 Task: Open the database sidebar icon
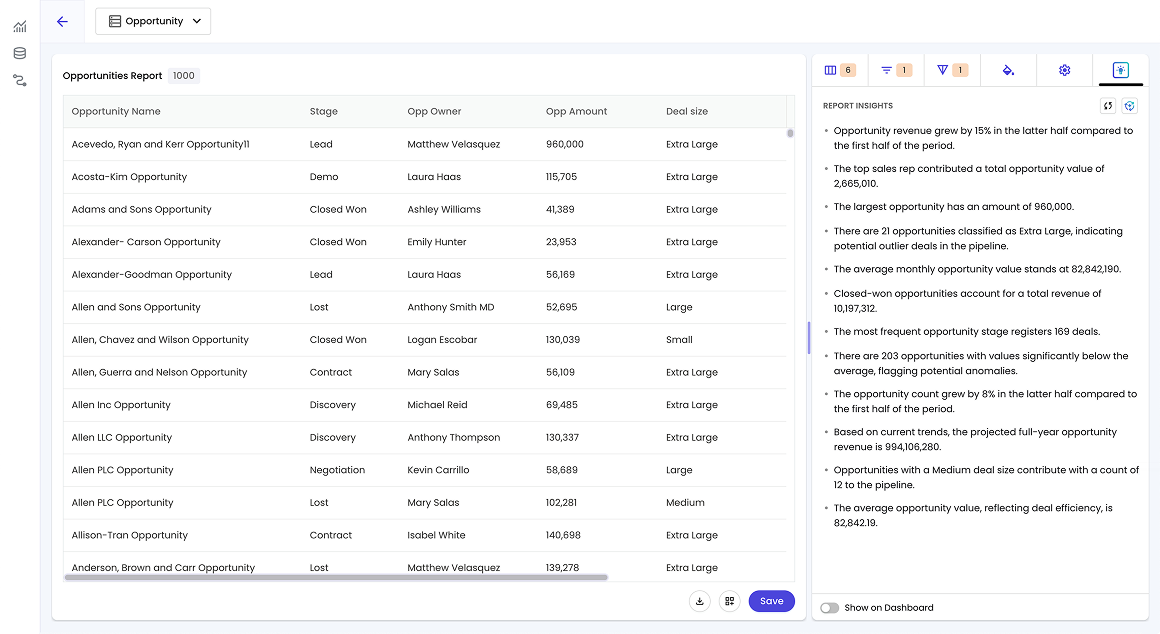20,53
